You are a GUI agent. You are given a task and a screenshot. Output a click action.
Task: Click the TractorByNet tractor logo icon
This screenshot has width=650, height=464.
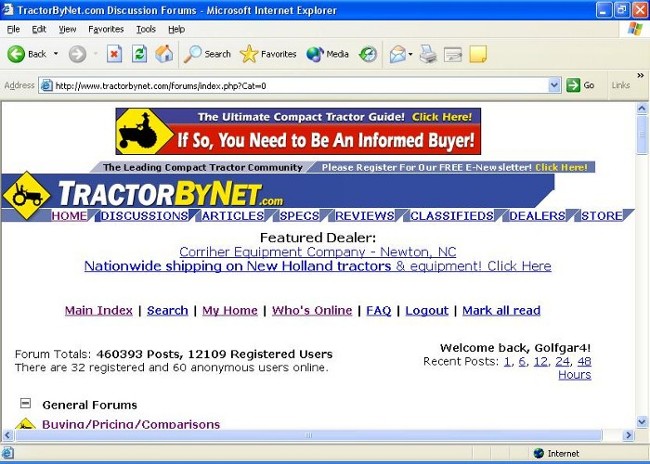(x=27, y=195)
